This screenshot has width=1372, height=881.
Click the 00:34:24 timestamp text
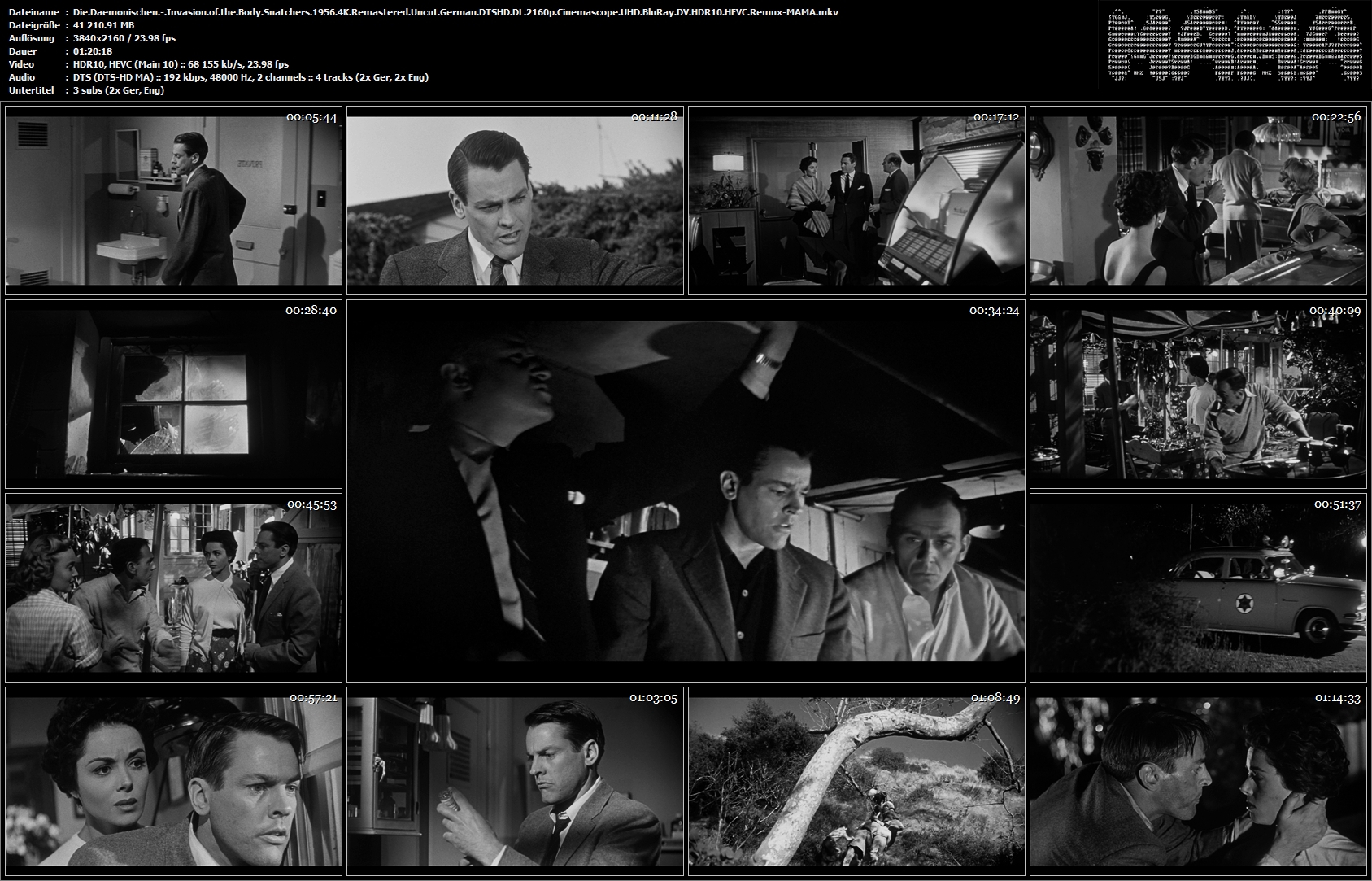click(994, 311)
